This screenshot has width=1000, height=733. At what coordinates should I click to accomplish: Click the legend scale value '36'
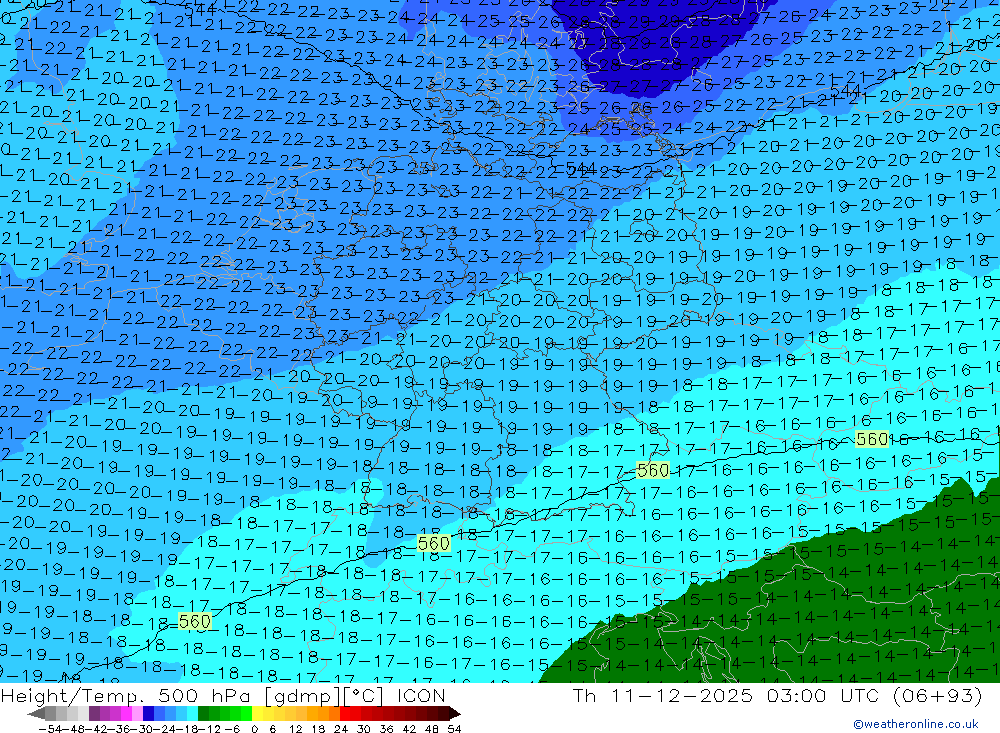point(386,729)
